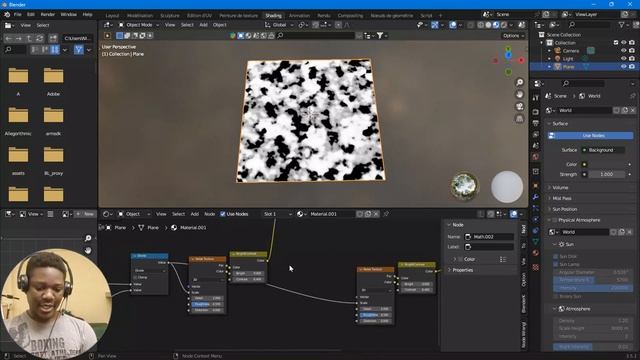The image size is (640, 360).
Task: Toggle Collection exclude checkbox in outliner
Action: 616,42
